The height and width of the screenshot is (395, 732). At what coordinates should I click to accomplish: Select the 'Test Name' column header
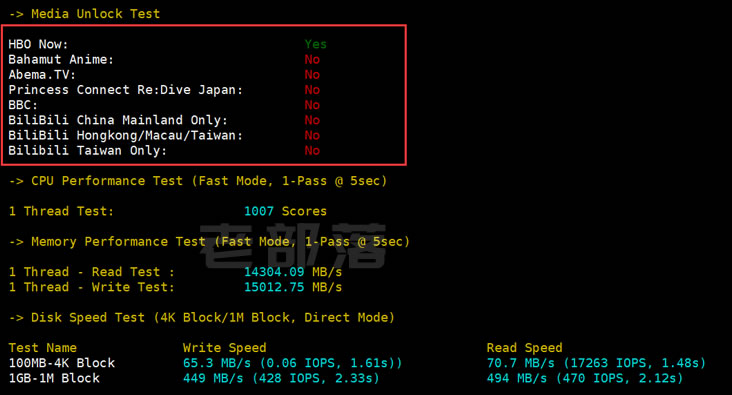click(x=42, y=348)
